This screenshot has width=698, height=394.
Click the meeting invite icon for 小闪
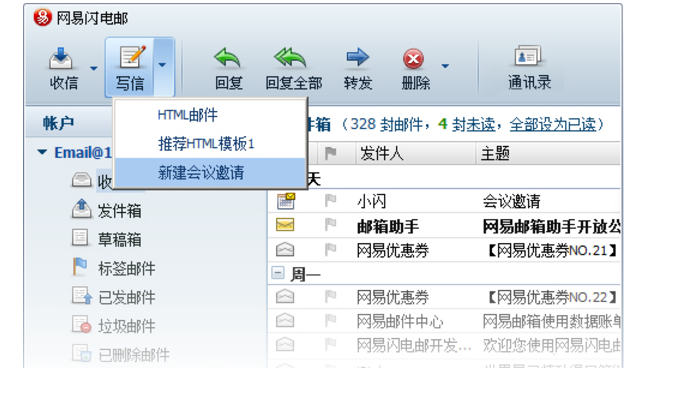click(286, 201)
